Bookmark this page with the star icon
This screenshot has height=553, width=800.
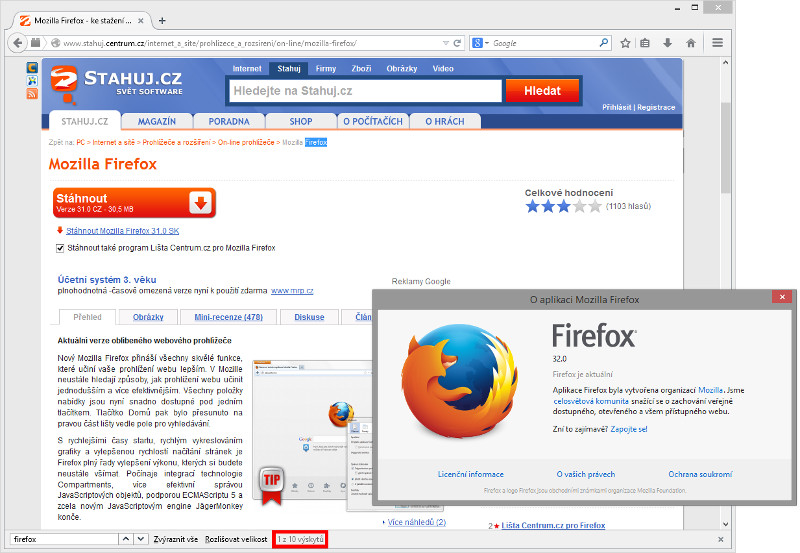tap(625, 43)
